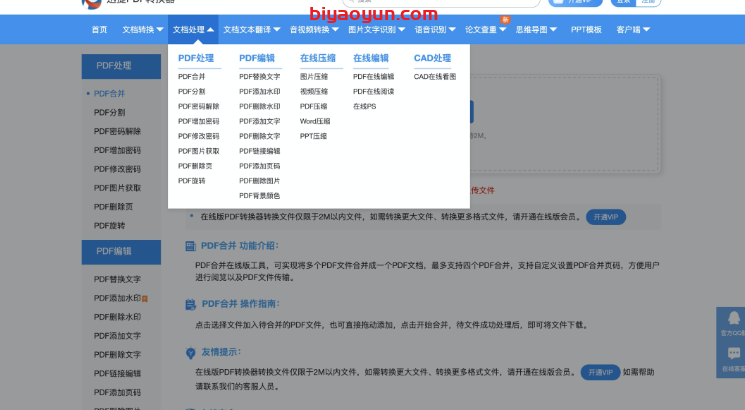Click the PDF处理 sidebar header
745x410 pixels.
121,66
